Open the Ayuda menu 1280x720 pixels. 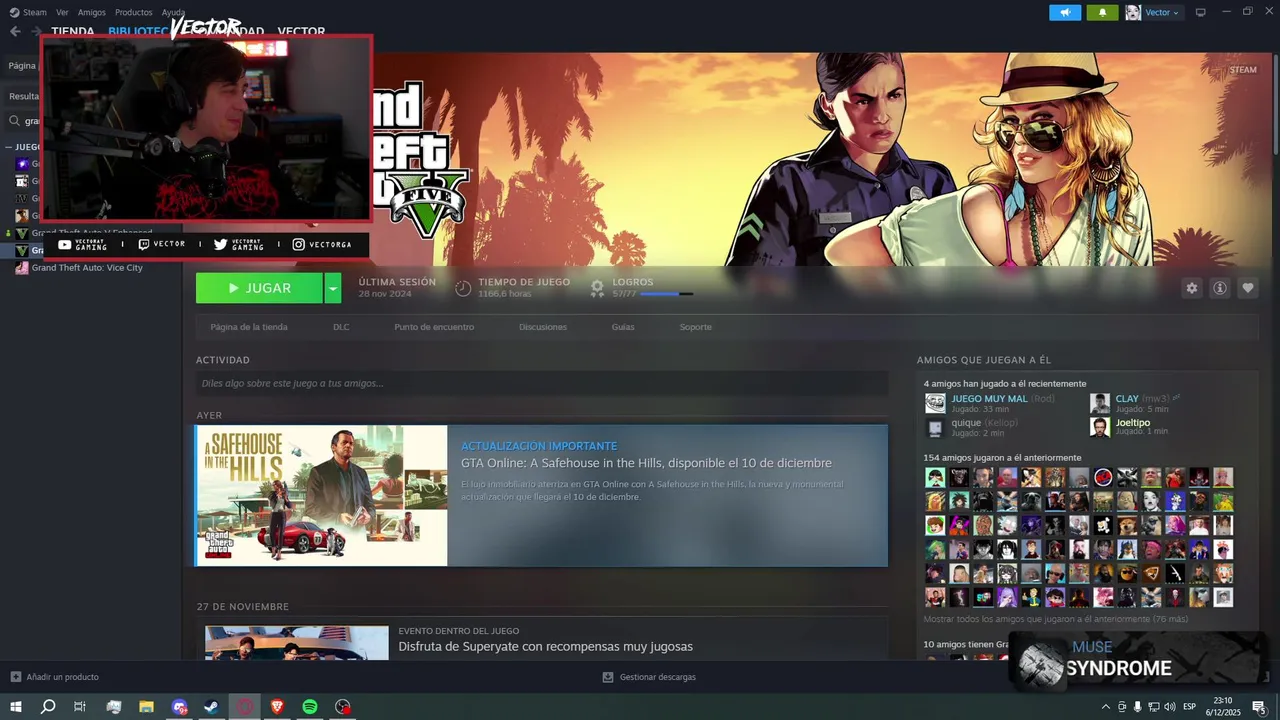coord(173,12)
